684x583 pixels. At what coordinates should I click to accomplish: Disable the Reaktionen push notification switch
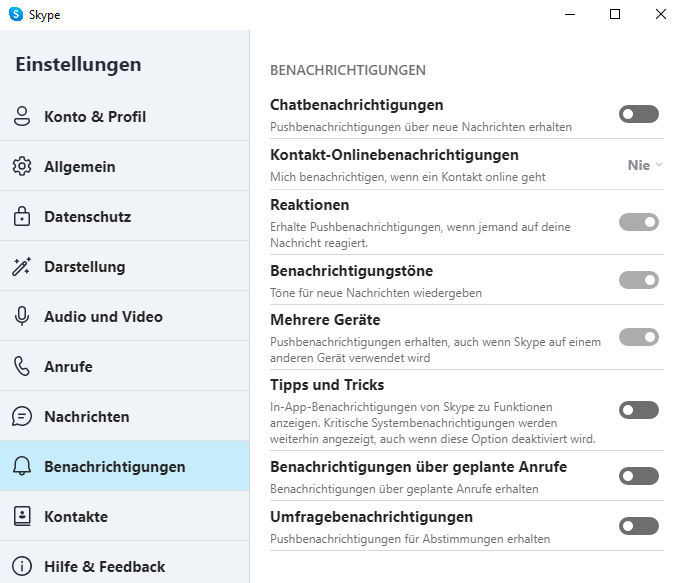pyautogui.click(x=639, y=222)
